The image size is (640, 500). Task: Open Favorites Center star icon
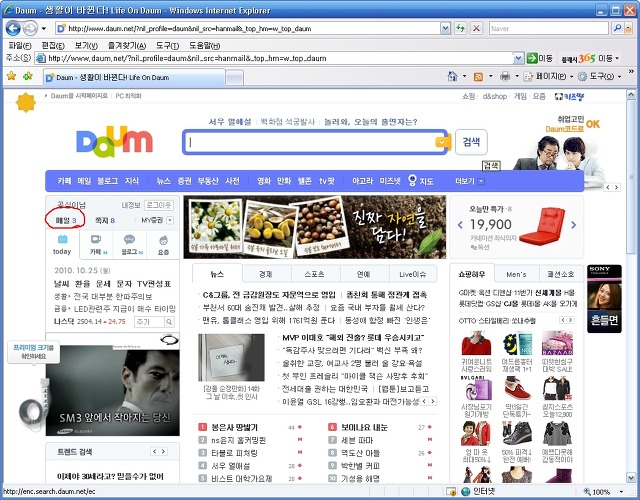pyautogui.click(x=11, y=76)
